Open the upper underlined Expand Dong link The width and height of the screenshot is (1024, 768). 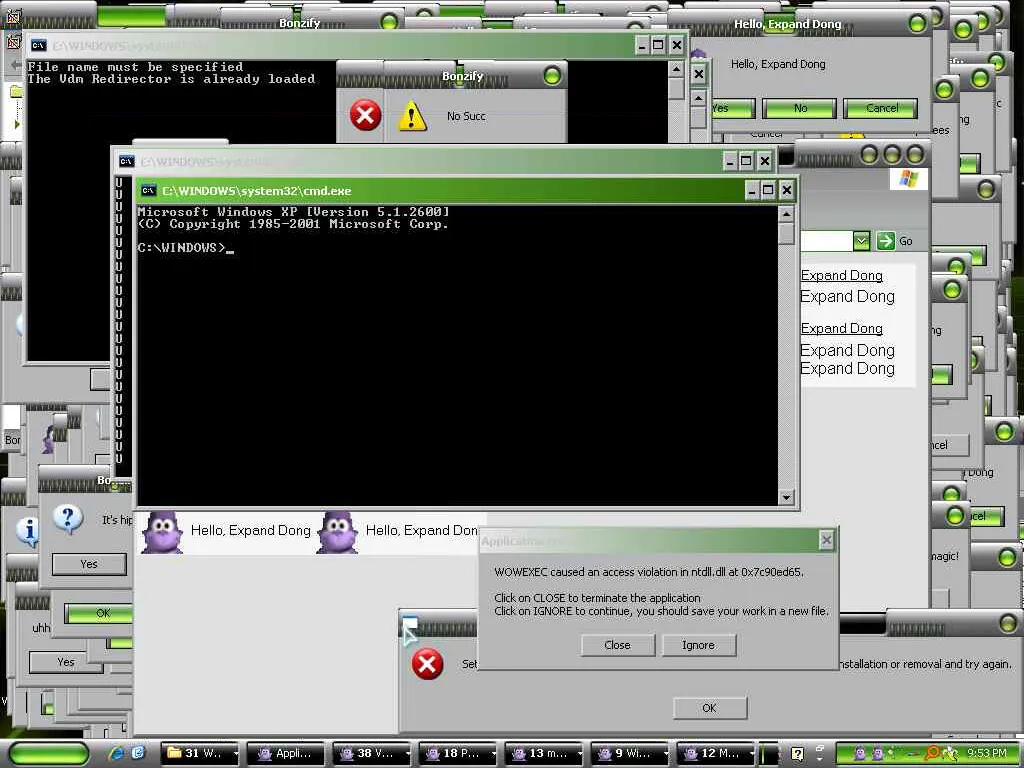coord(842,276)
